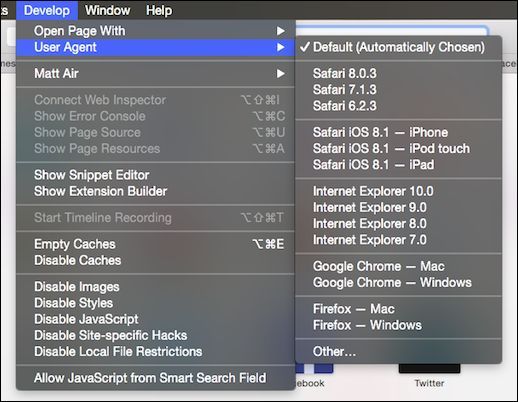Toggle Allow JavaScript from Smart Search Field
The image size is (518, 402).
click(x=155, y=378)
